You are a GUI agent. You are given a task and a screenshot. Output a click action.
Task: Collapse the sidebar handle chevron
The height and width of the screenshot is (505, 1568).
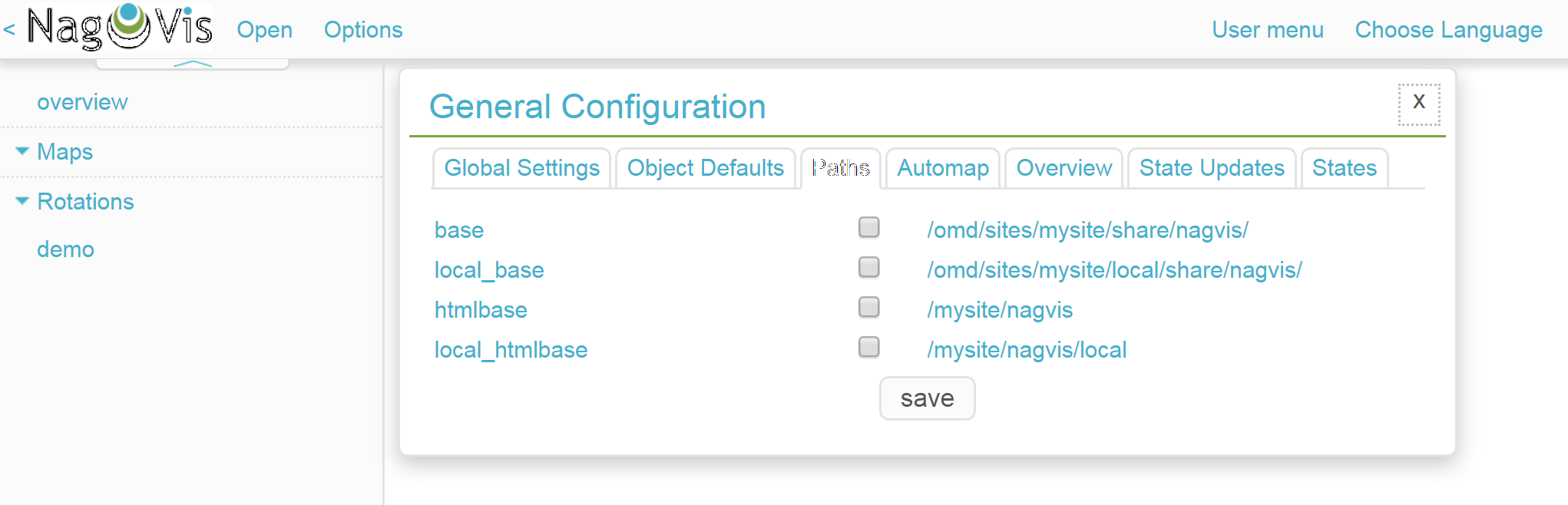click(192, 64)
